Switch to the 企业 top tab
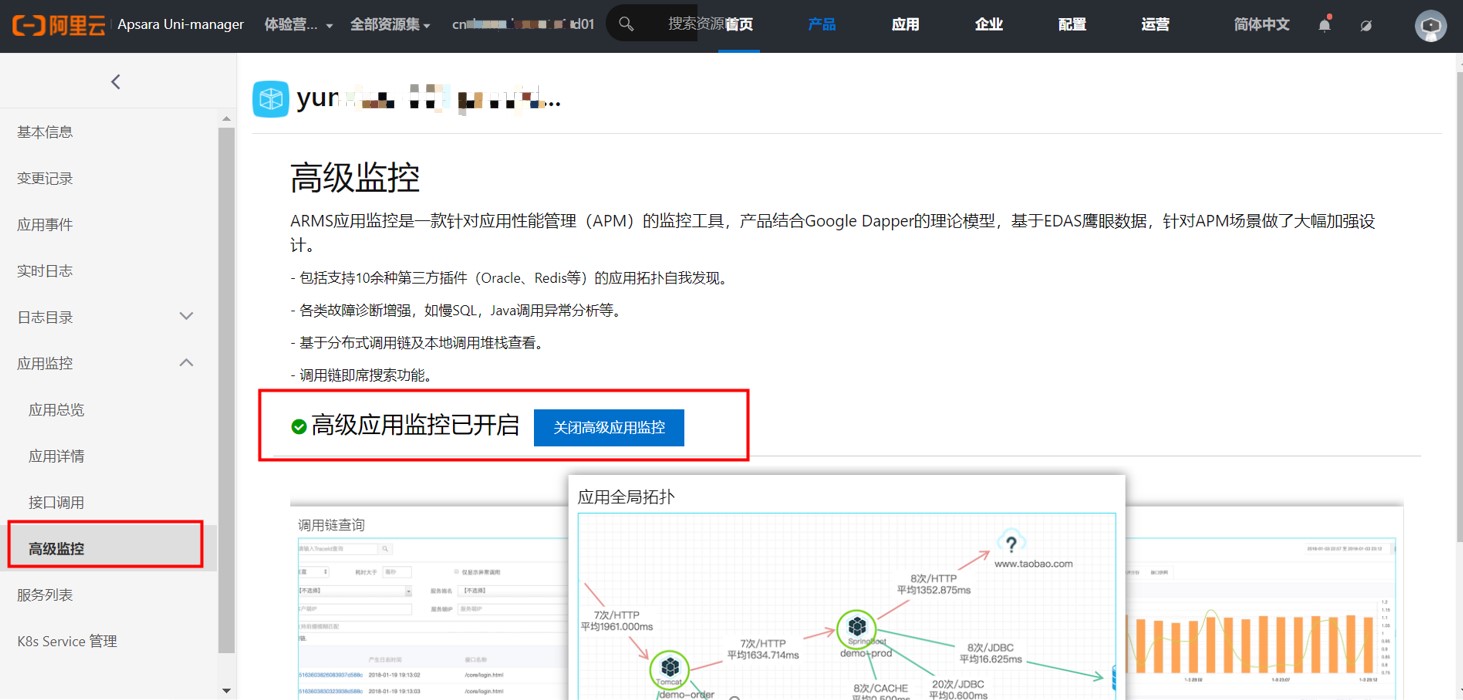This screenshot has width=1463, height=700. pyautogui.click(x=988, y=25)
